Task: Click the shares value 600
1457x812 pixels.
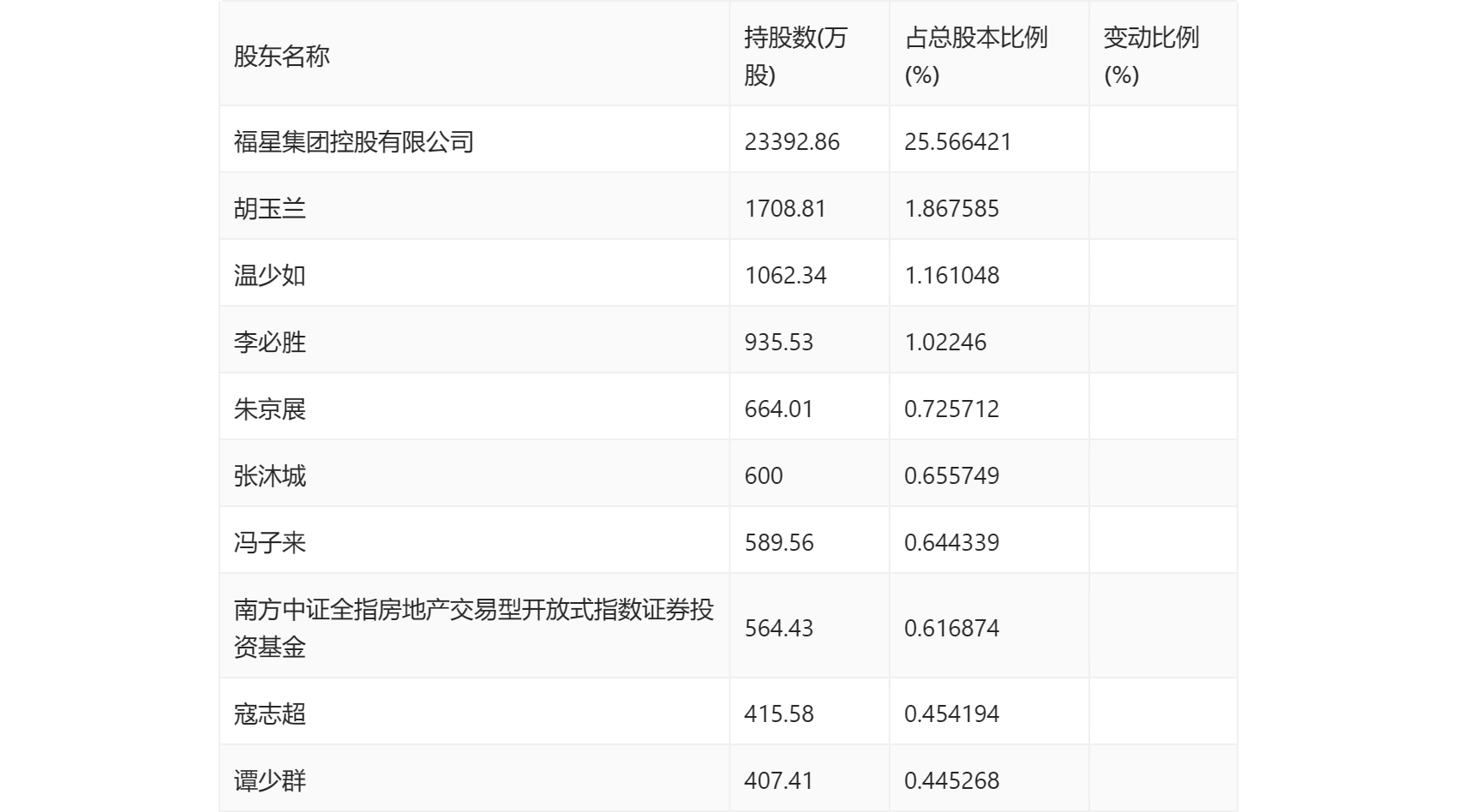Action: click(764, 476)
